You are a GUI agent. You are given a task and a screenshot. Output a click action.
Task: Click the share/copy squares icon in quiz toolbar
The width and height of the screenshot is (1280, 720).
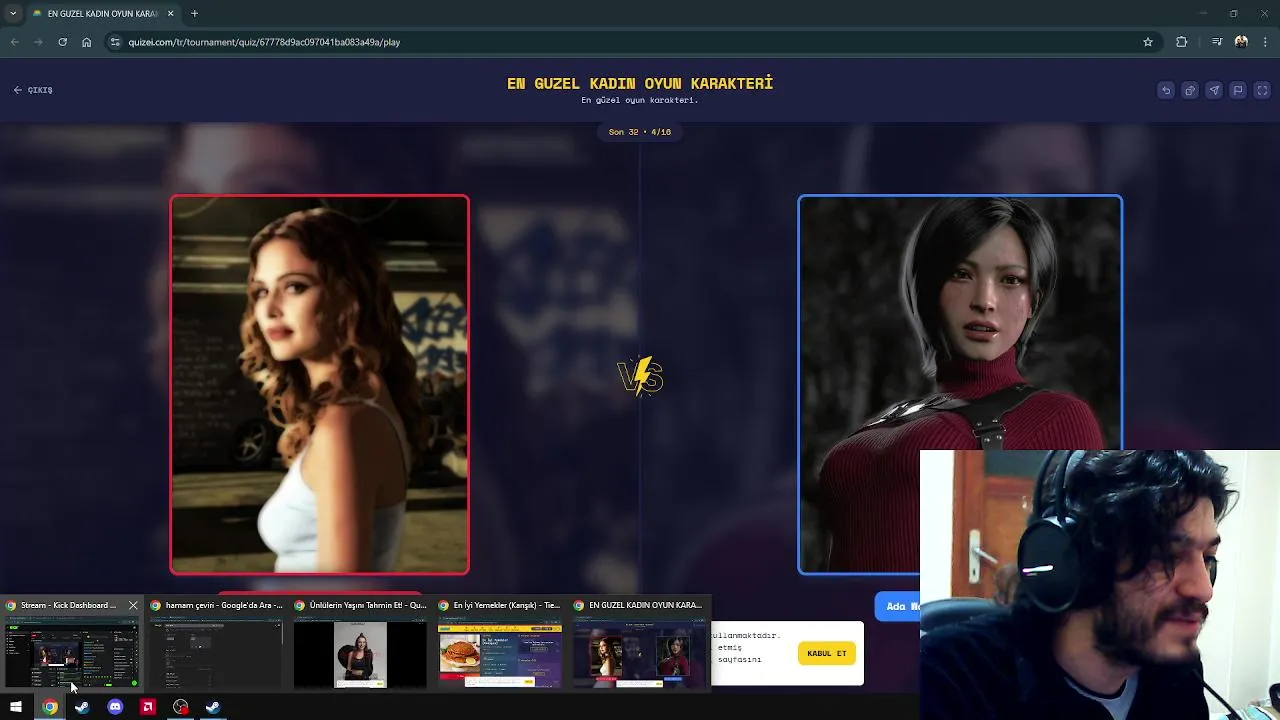tap(1190, 90)
